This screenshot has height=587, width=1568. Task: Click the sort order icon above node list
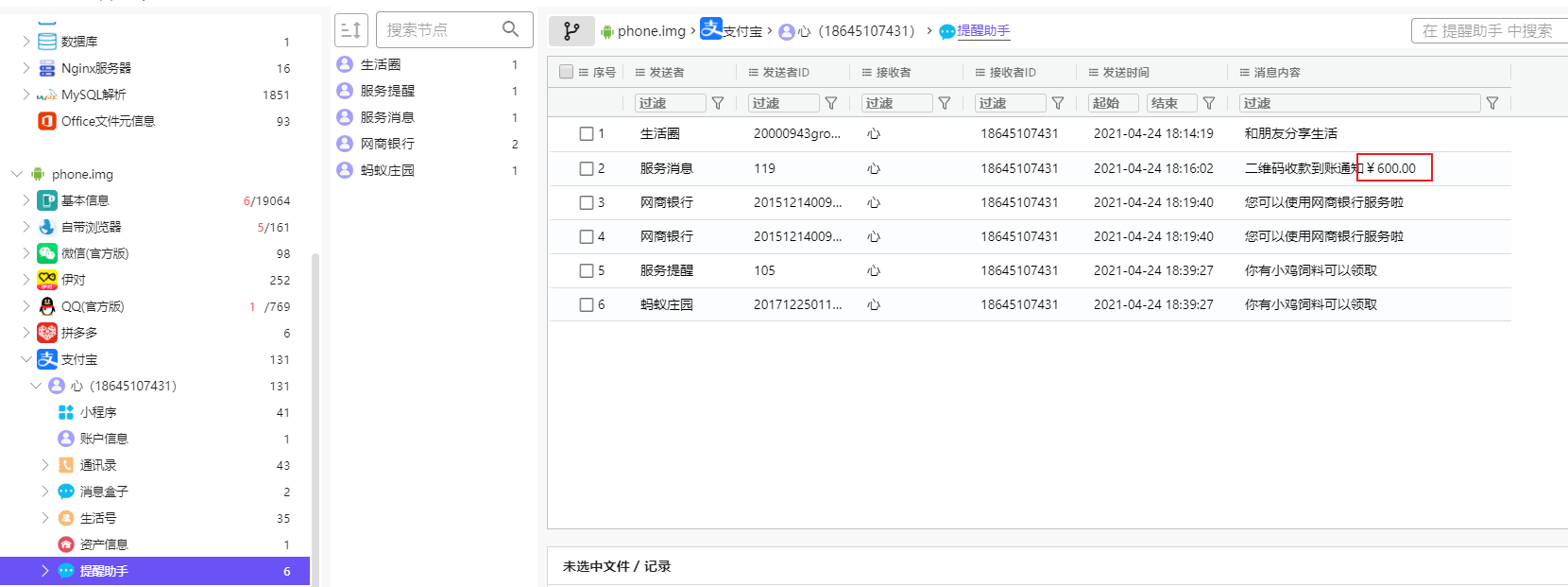click(350, 30)
